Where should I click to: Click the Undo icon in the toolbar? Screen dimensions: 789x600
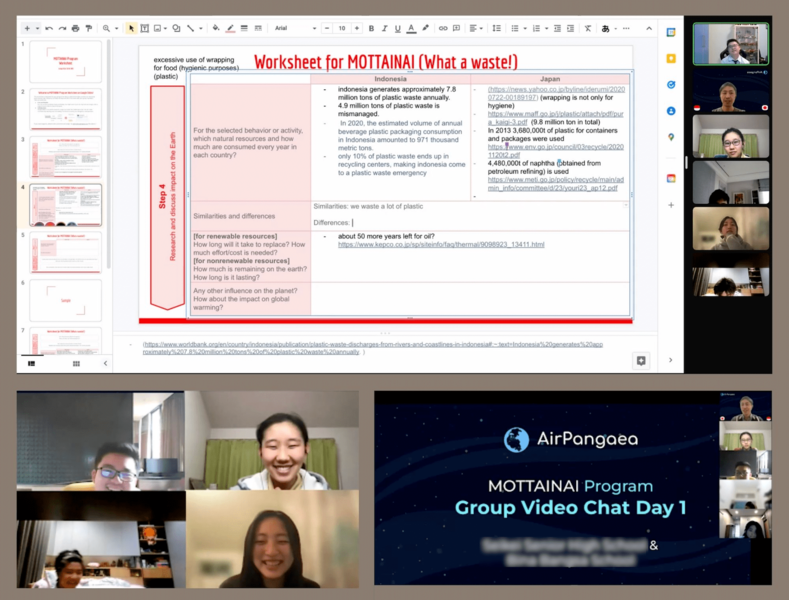(47, 28)
